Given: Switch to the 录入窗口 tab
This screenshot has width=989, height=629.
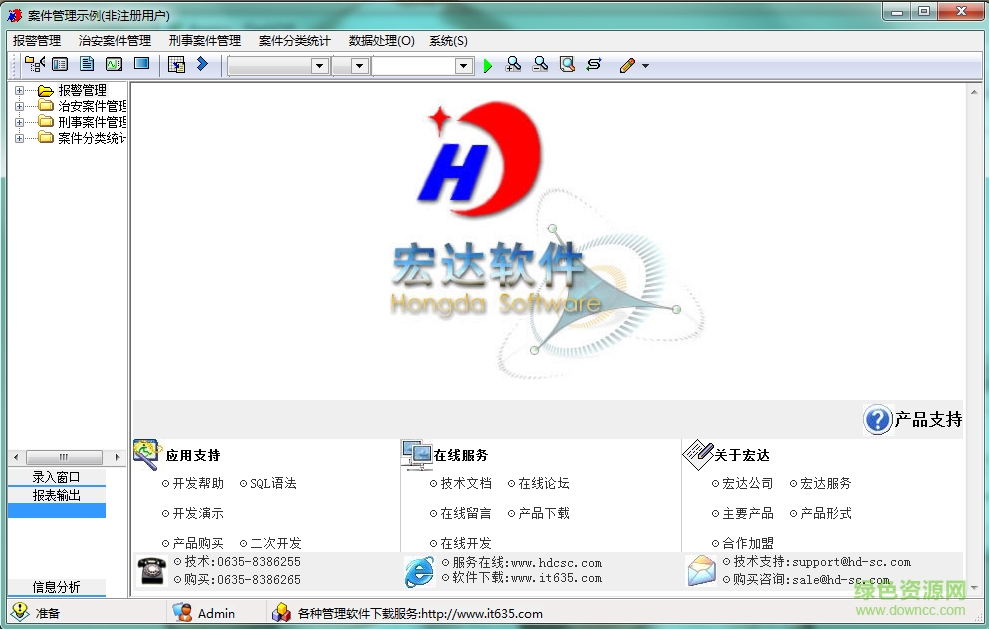Looking at the screenshot, I should pos(57,477).
